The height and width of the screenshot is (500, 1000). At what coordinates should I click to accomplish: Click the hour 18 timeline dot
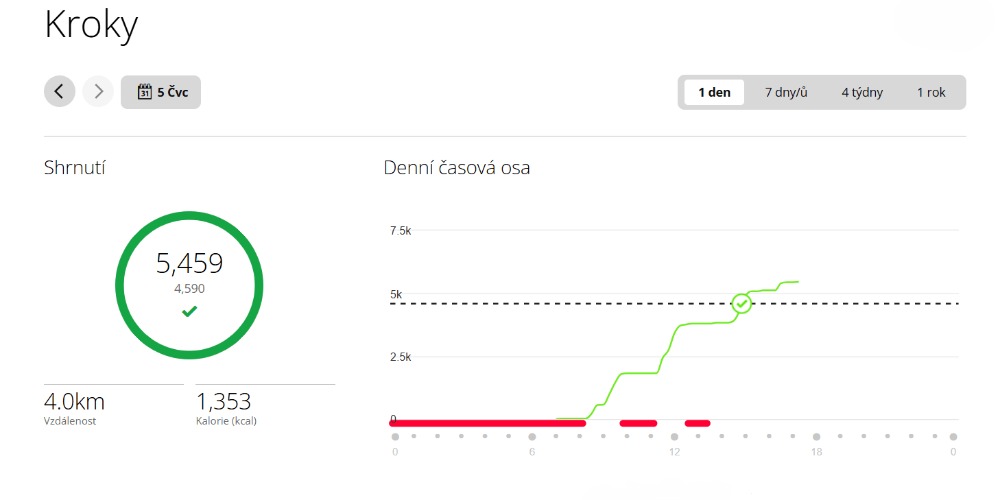816,437
